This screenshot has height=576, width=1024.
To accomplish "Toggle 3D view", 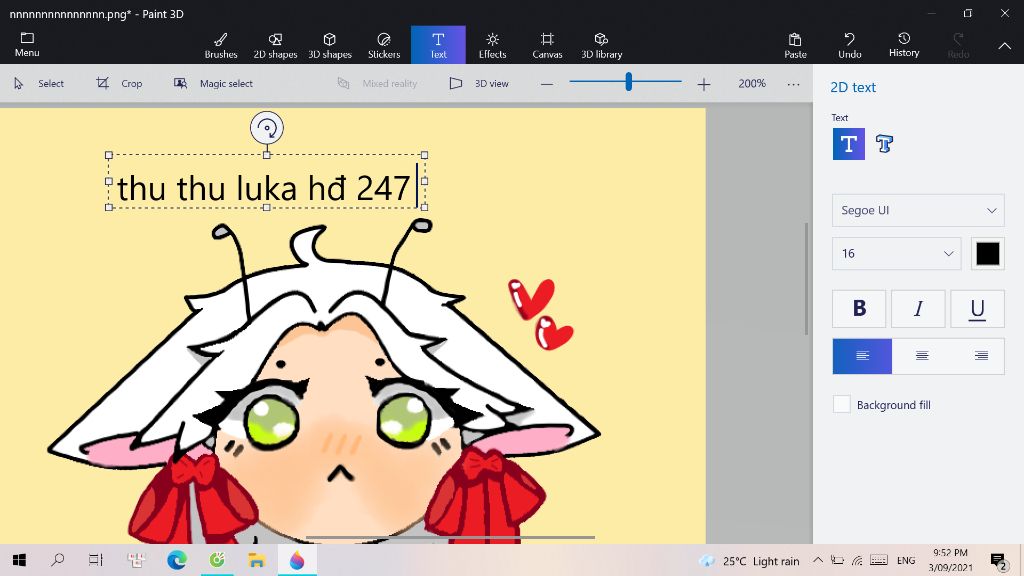I will click(479, 84).
